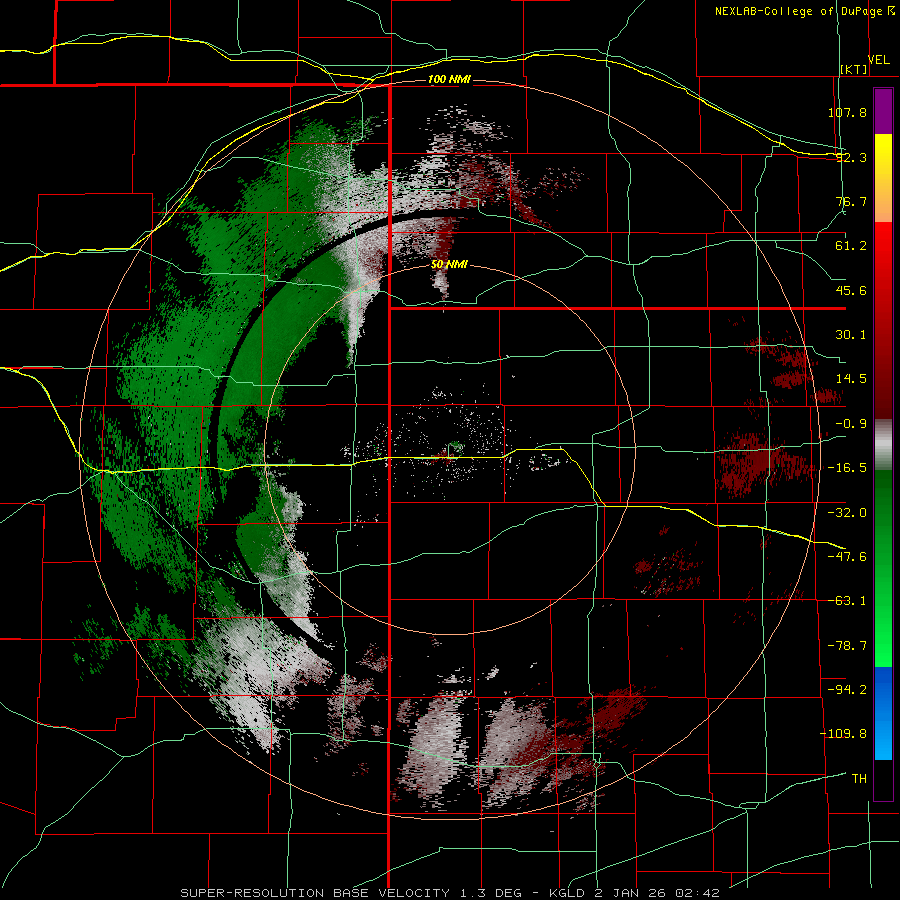Select the 92.3 legend value
The height and width of the screenshot is (900, 900).
tap(851, 157)
